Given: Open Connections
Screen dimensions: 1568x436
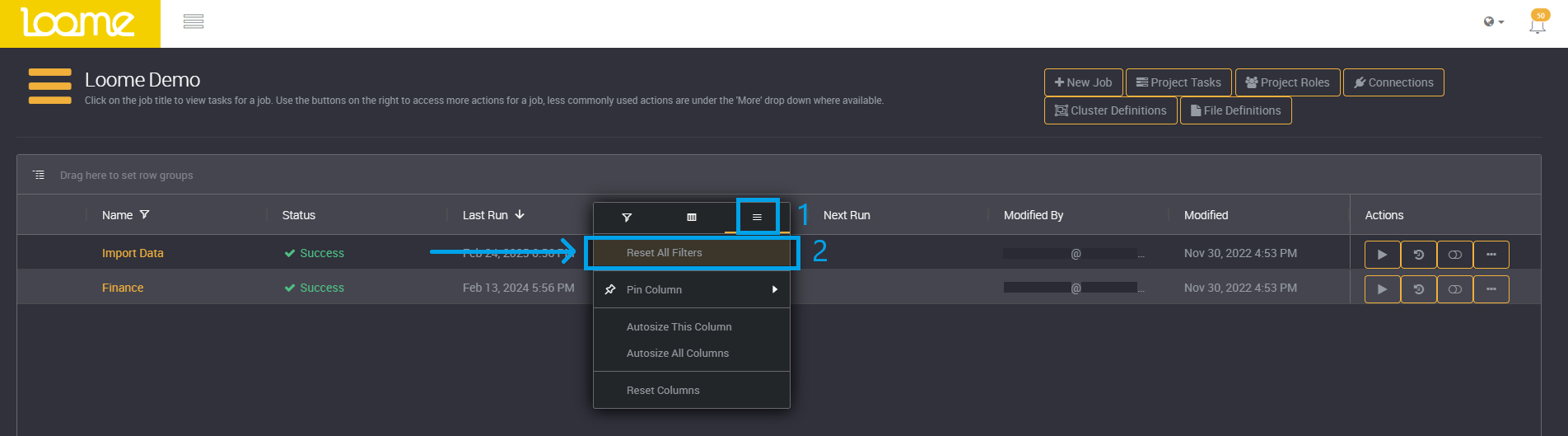Looking at the screenshot, I should 1393,82.
